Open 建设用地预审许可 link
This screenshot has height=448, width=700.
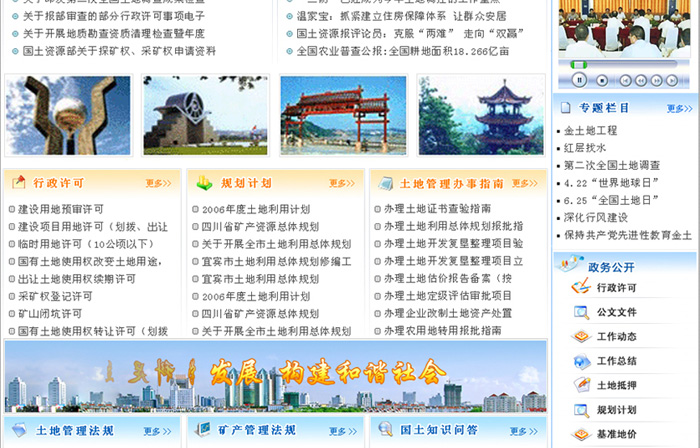pyautogui.click(x=61, y=209)
